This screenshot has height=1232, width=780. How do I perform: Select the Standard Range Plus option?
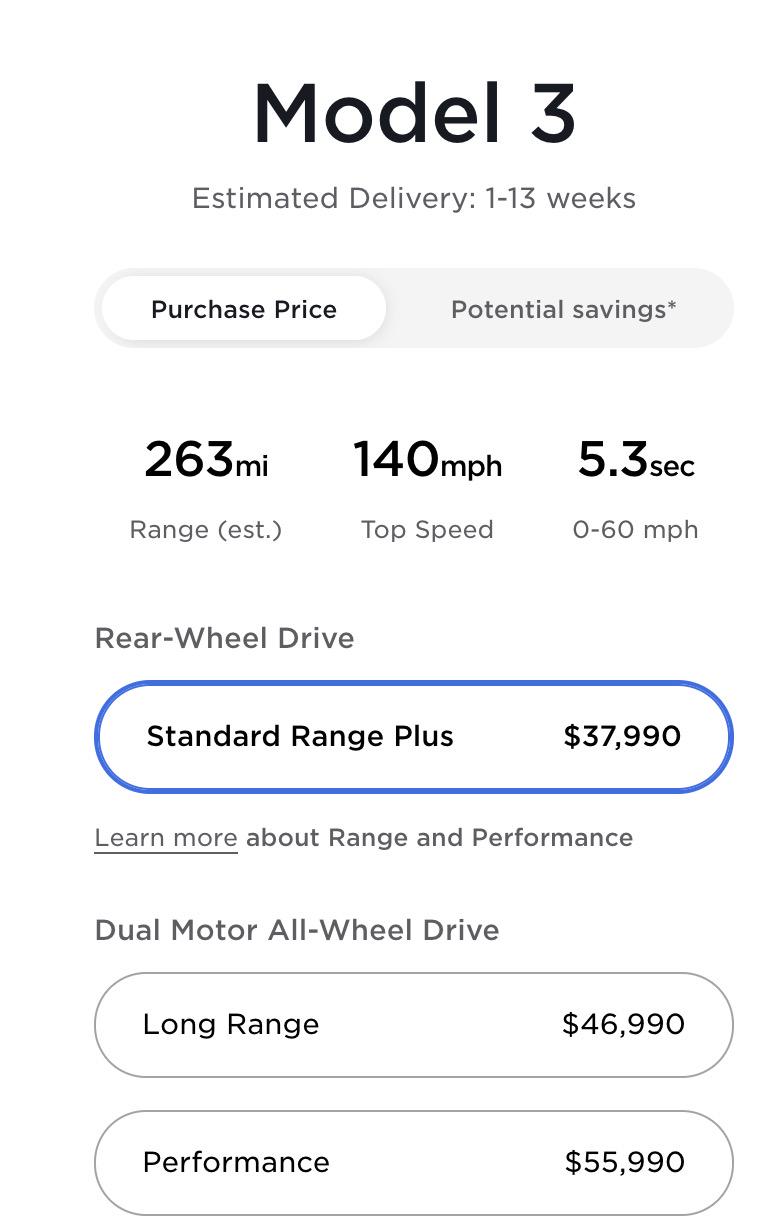414,737
